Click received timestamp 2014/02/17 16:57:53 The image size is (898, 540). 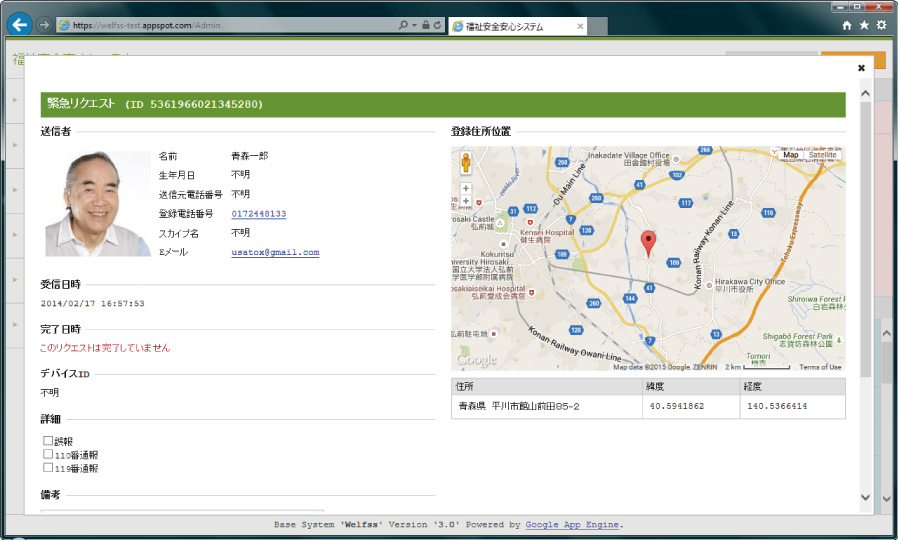click(x=92, y=303)
